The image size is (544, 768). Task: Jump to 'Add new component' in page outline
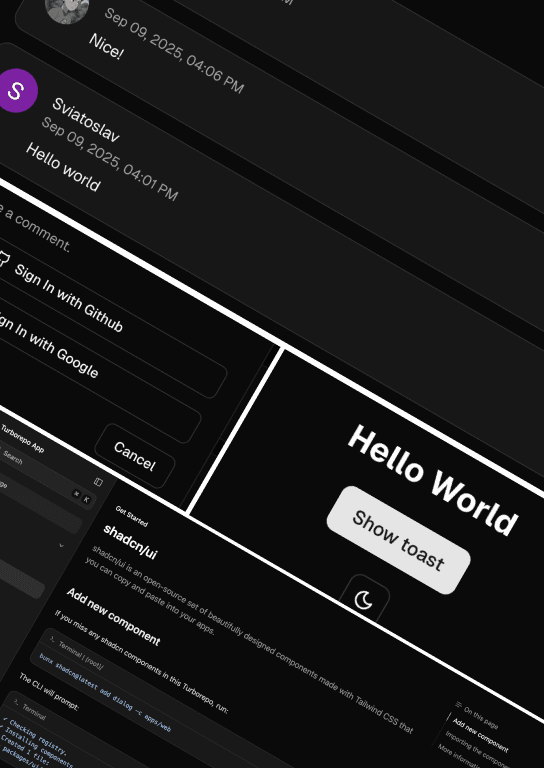coord(480,735)
